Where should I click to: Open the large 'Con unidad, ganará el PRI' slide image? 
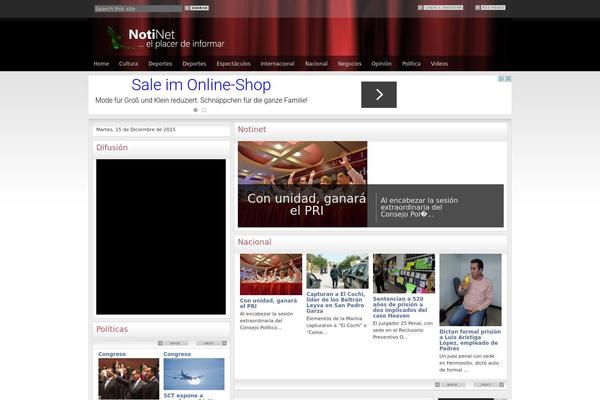302,184
